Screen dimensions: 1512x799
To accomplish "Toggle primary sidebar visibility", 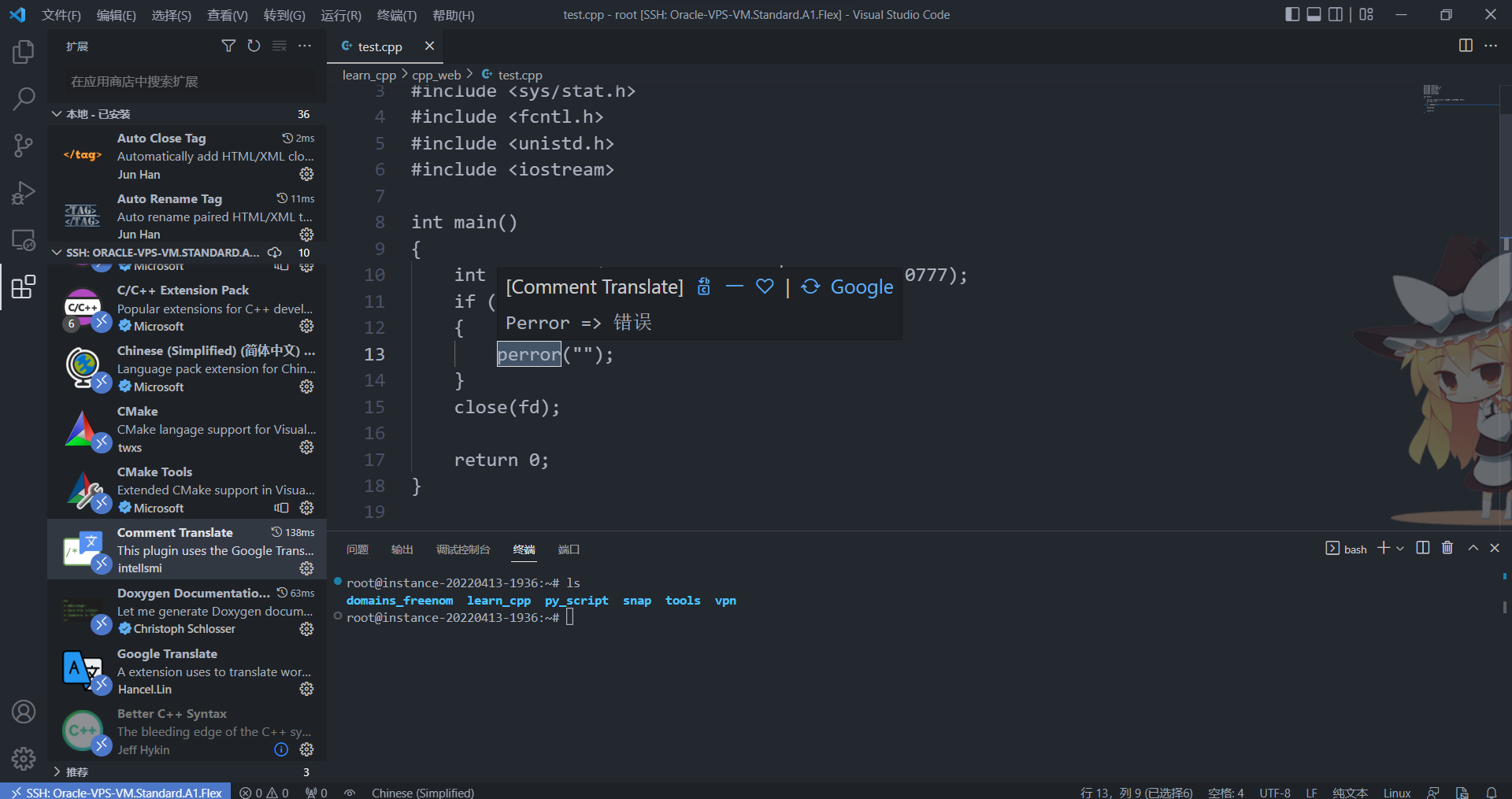I will 1291,14.
